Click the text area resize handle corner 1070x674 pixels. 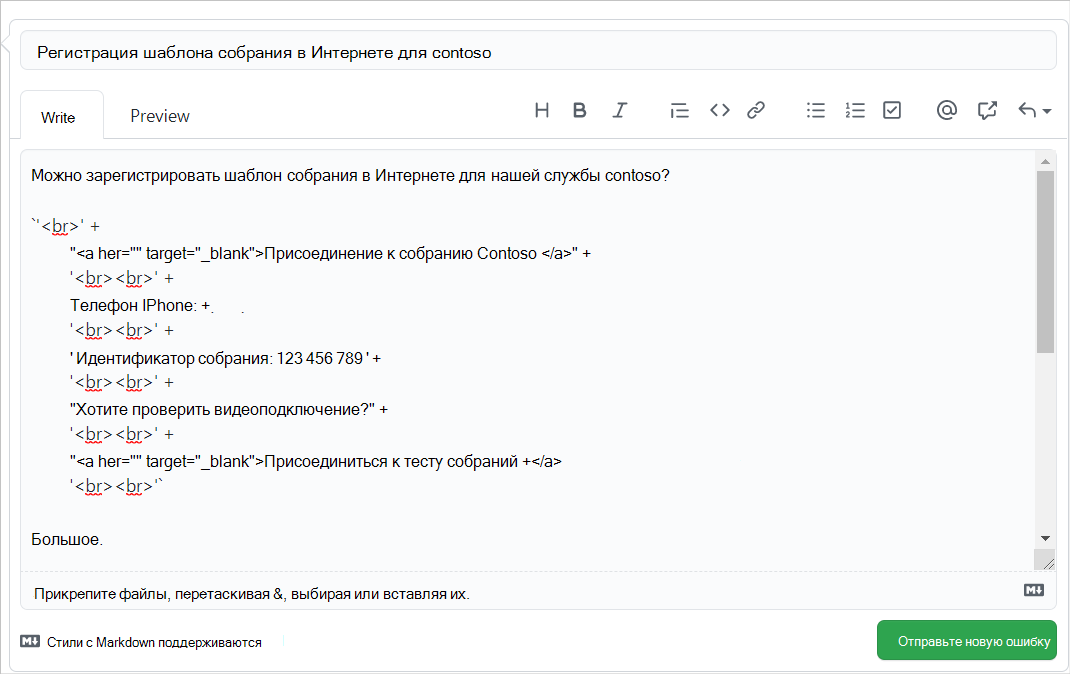pos(1046,561)
